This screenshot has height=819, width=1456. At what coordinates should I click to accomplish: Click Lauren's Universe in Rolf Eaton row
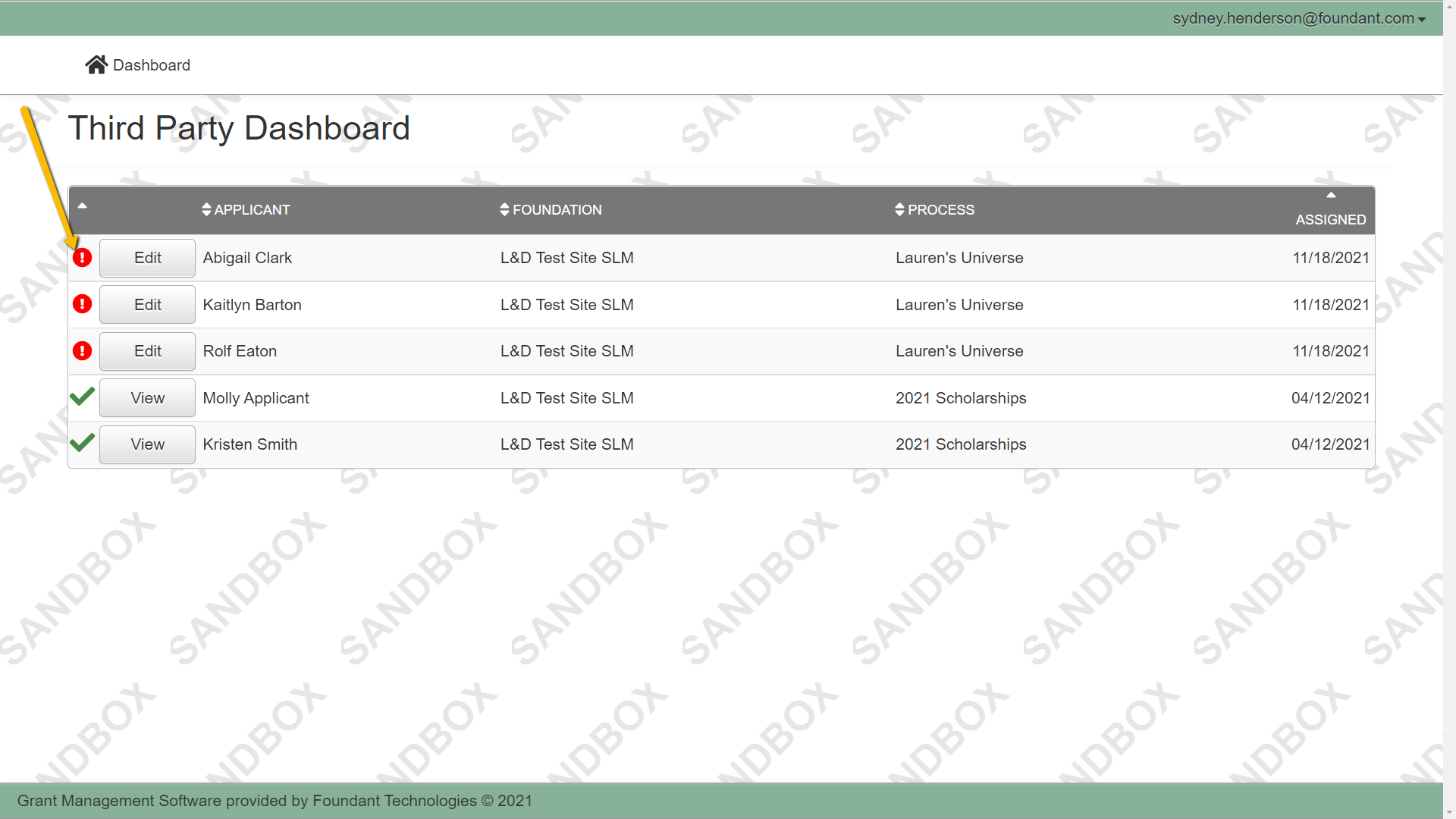click(959, 351)
